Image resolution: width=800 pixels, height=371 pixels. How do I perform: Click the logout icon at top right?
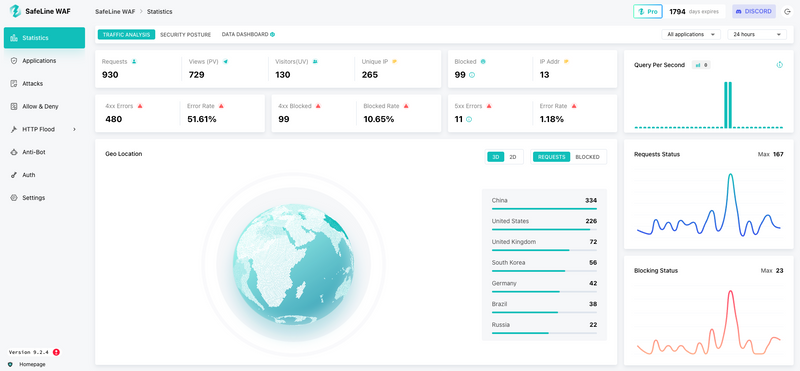click(x=787, y=11)
